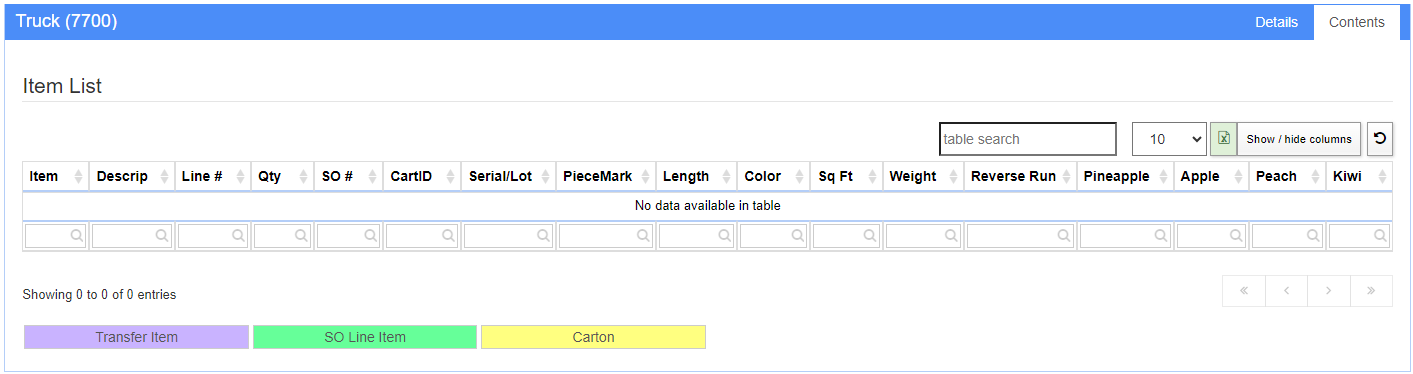1413x374 pixels.
Task: Click the sort icon on Kiwi column
Action: tap(1382, 176)
